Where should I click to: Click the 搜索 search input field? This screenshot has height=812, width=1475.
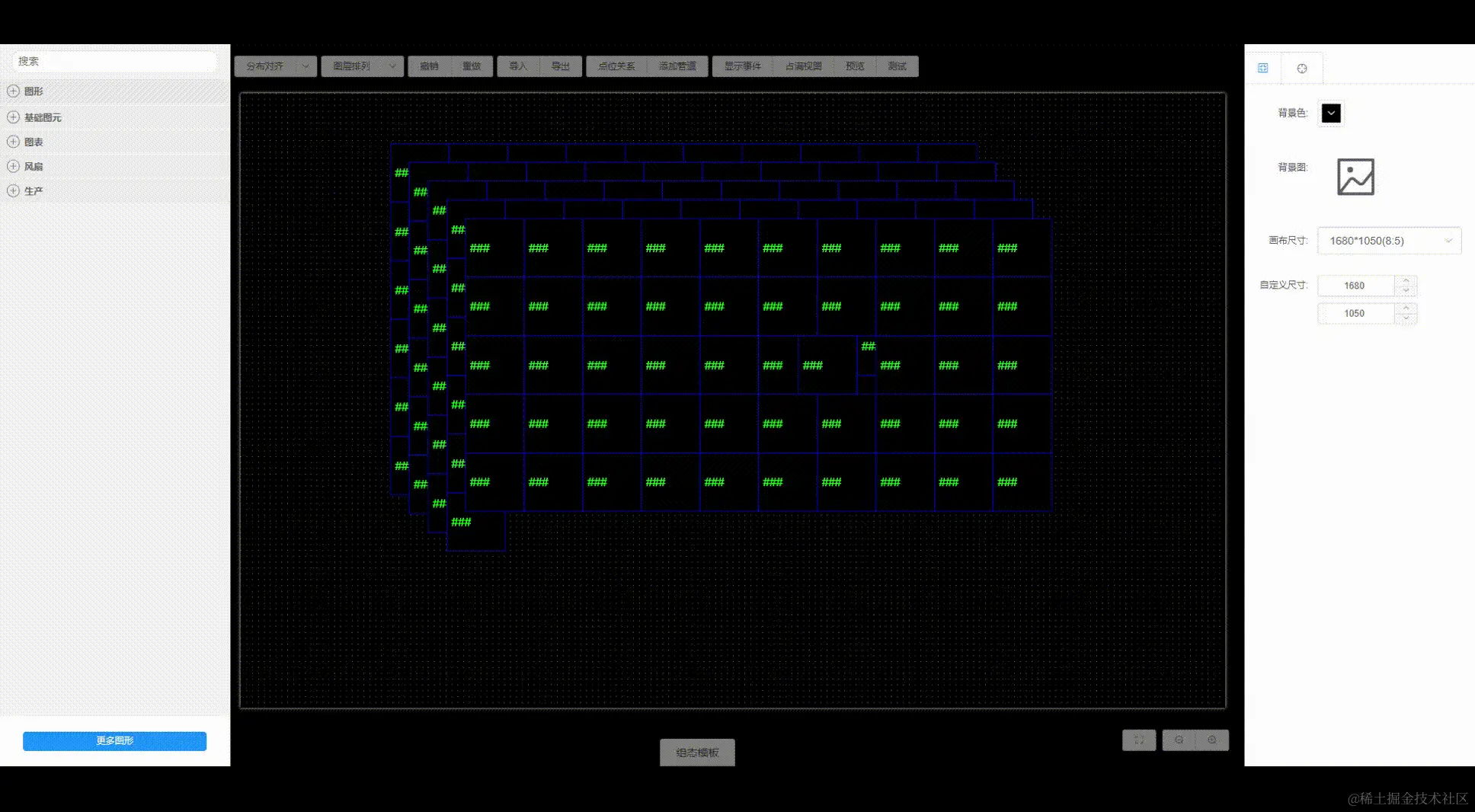(114, 61)
